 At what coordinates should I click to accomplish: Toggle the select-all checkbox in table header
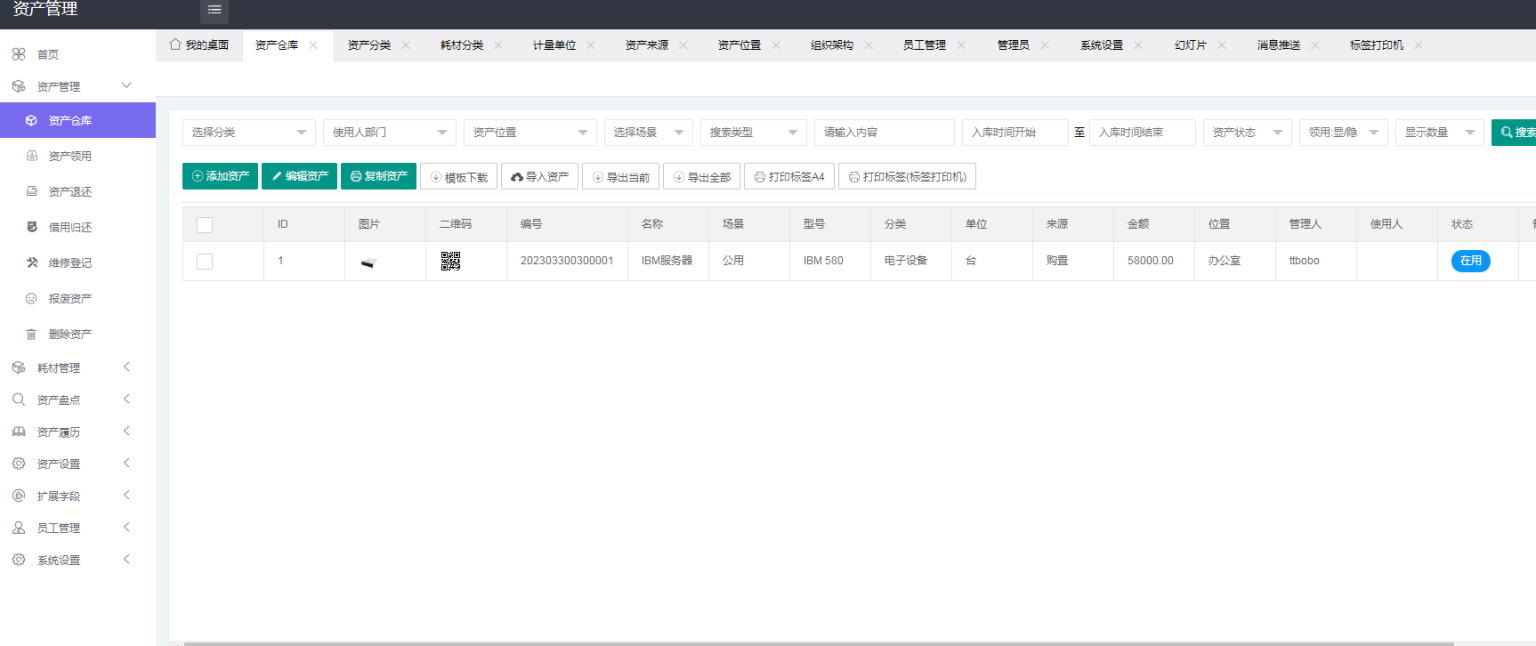click(205, 224)
